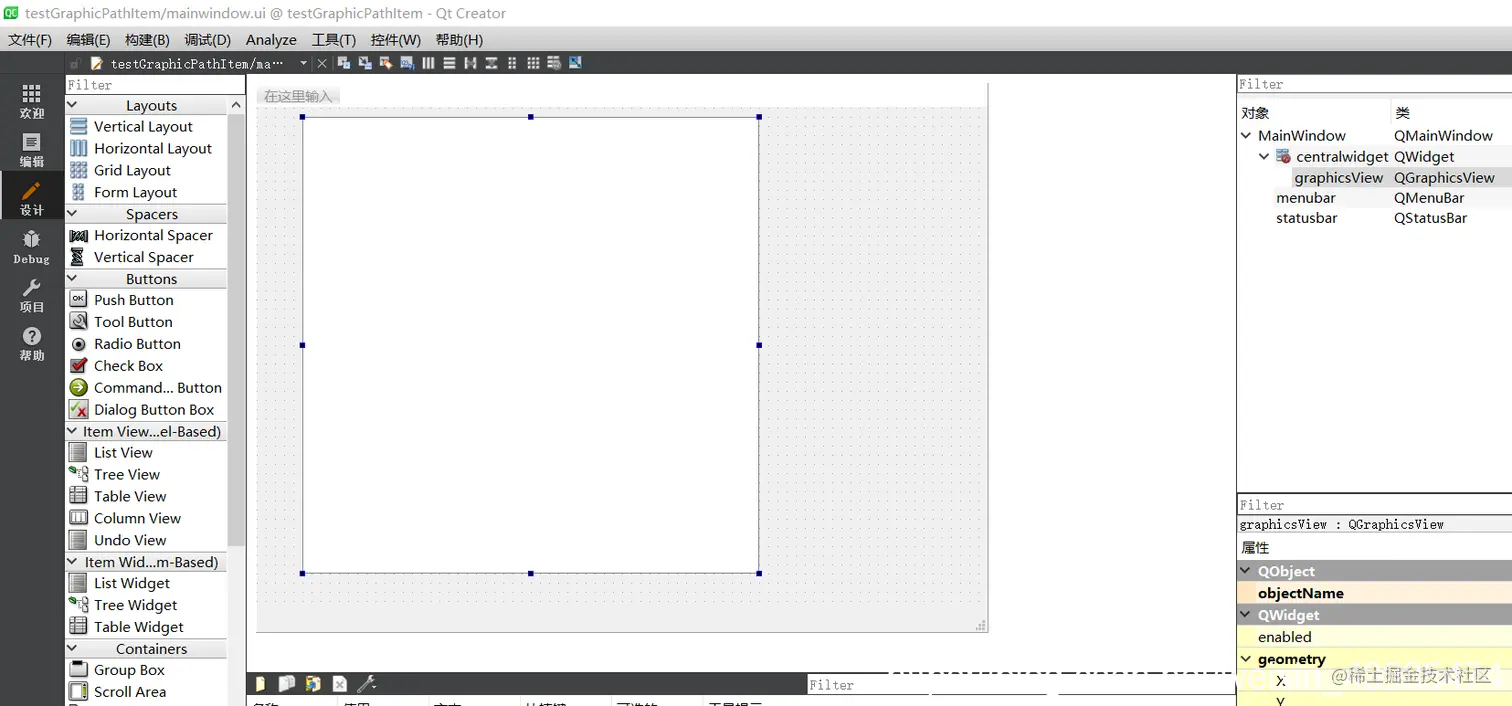The image size is (1512, 706).
Task: Open the 构建(B) build menu
Action: [x=147, y=40]
